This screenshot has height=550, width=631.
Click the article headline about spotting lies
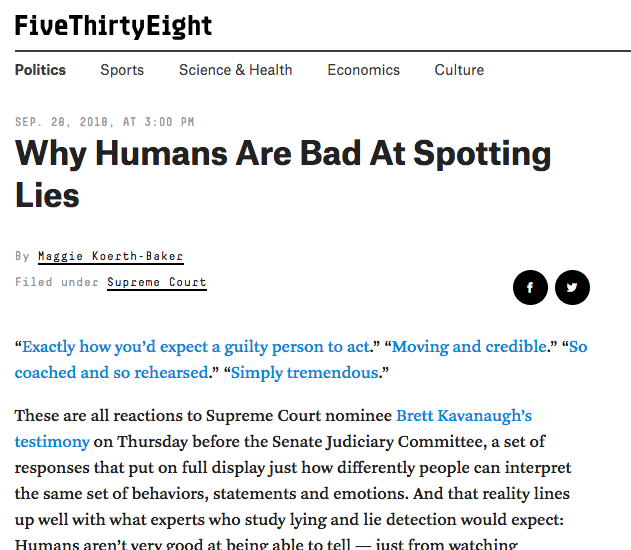(x=283, y=174)
